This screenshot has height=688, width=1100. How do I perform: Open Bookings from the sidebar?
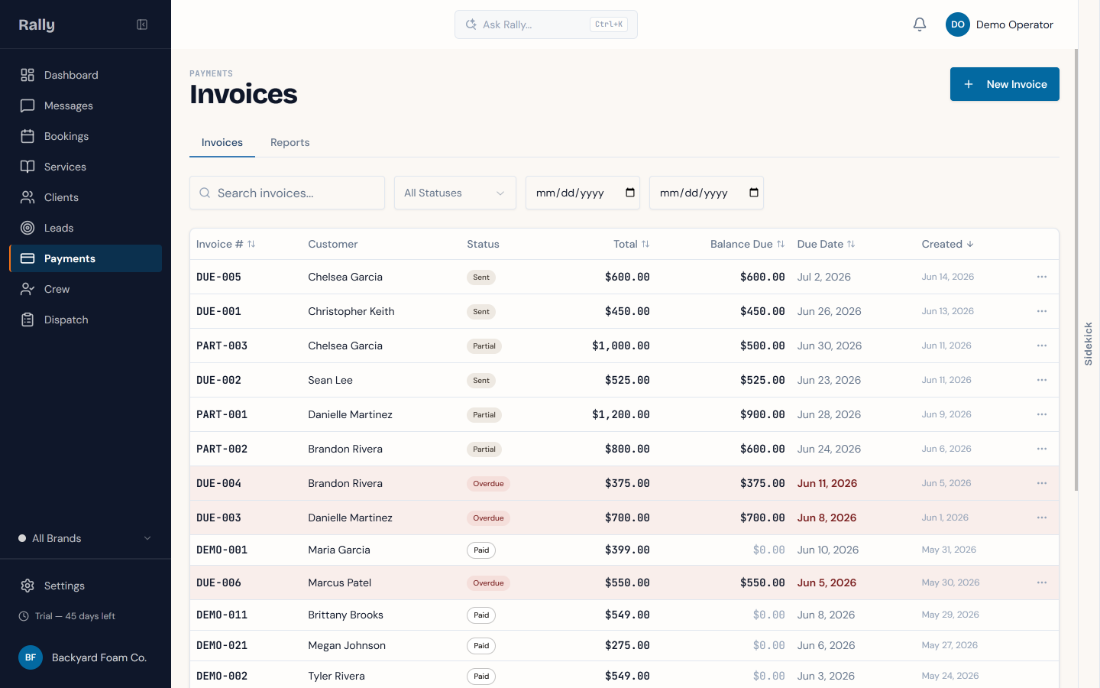pyautogui.click(x=86, y=136)
